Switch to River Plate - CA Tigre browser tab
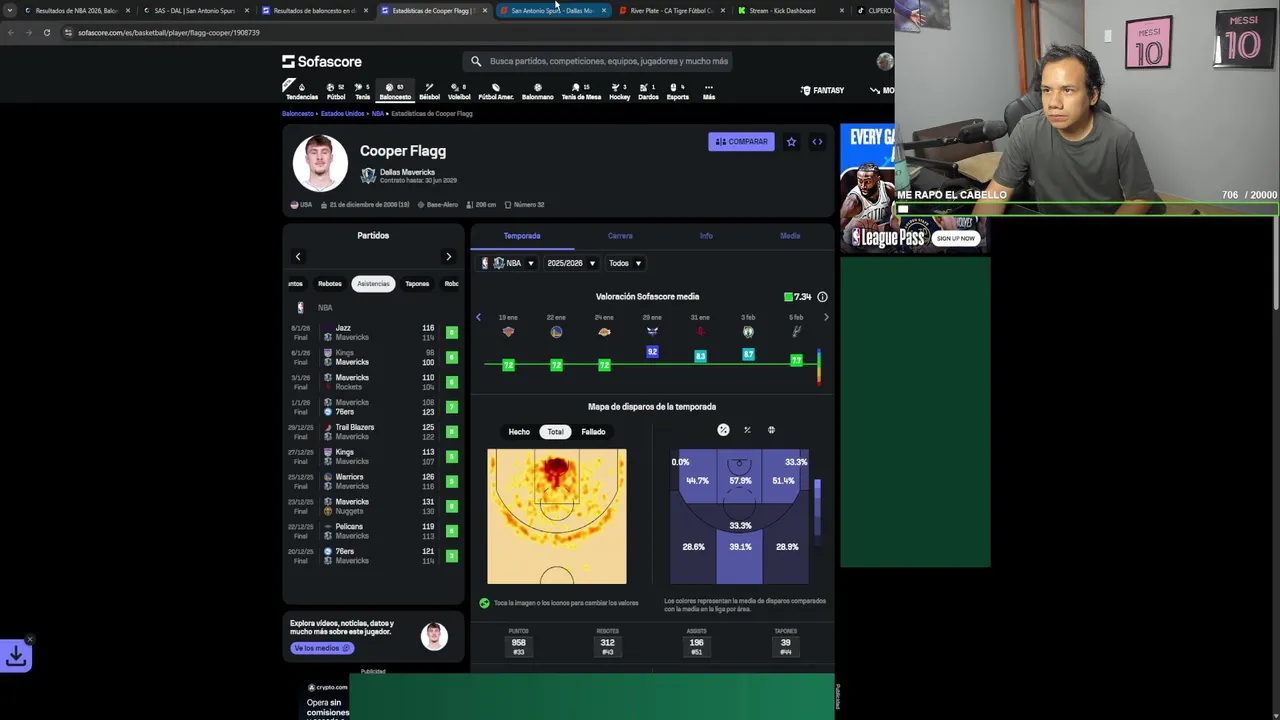 tap(670, 11)
